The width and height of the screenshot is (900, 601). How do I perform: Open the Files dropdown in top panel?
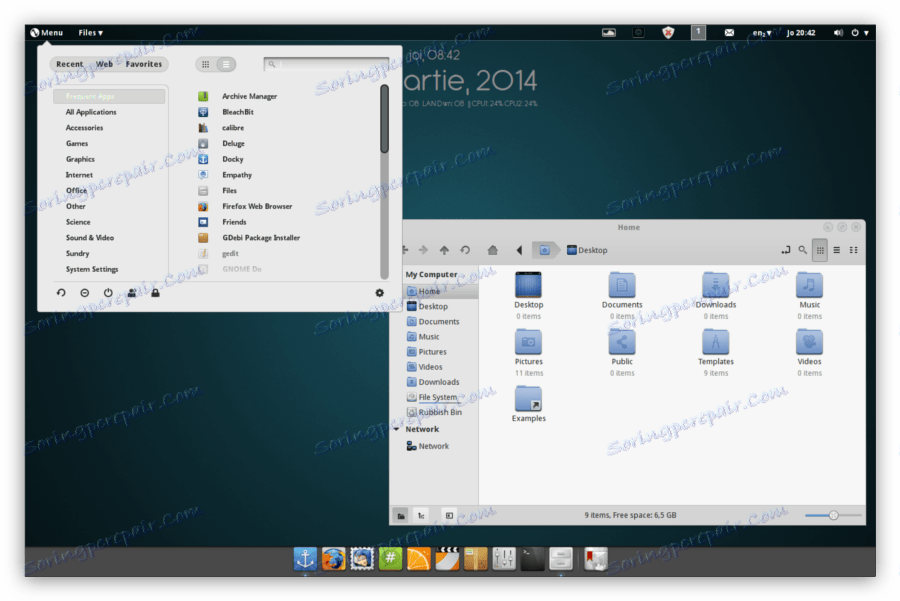91,33
